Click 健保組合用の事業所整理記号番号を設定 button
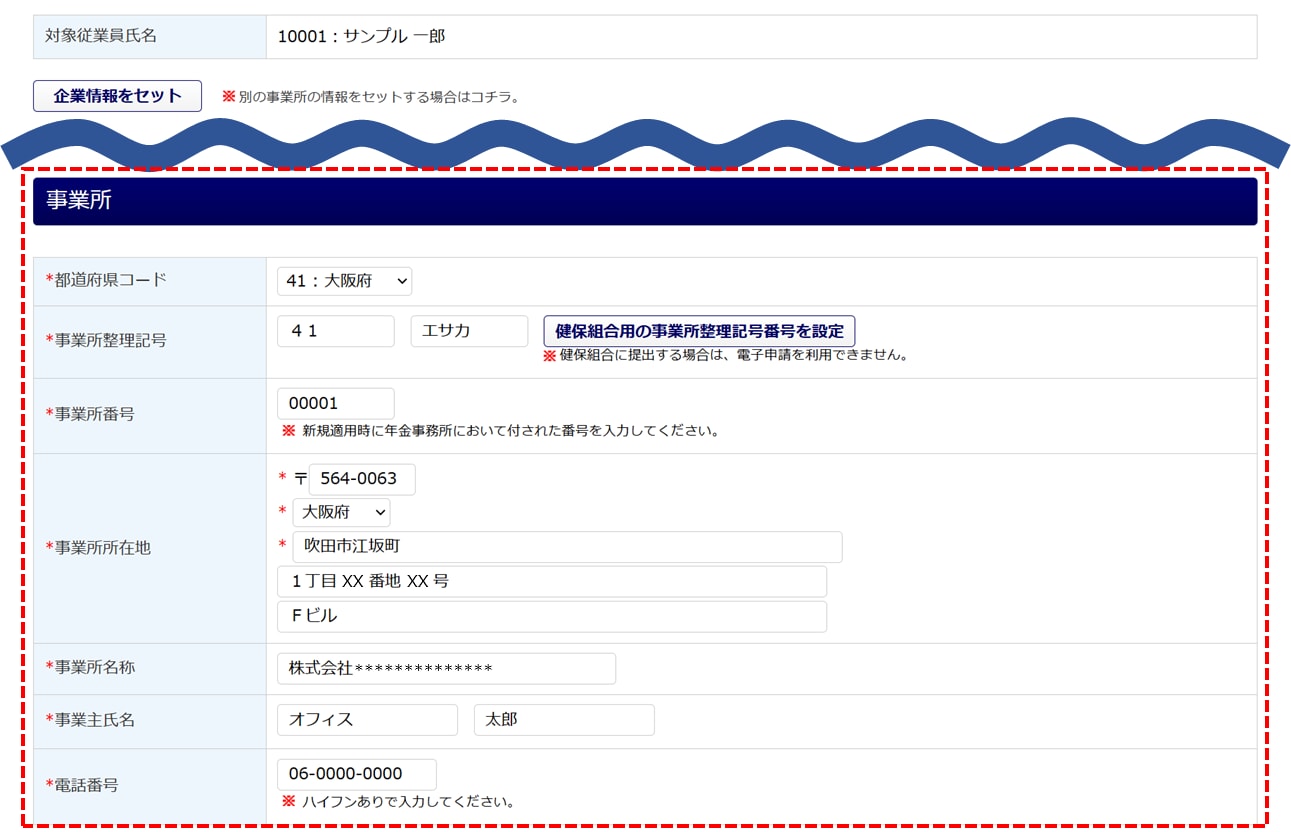The width and height of the screenshot is (1291, 832). click(699, 331)
